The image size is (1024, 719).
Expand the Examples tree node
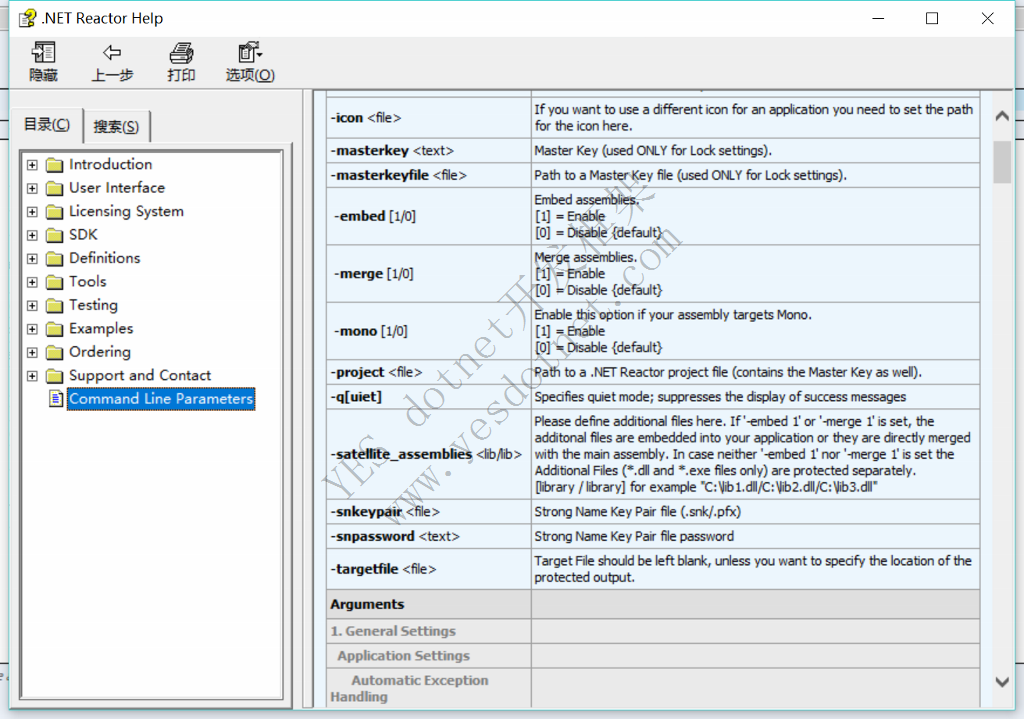coord(32,330)
